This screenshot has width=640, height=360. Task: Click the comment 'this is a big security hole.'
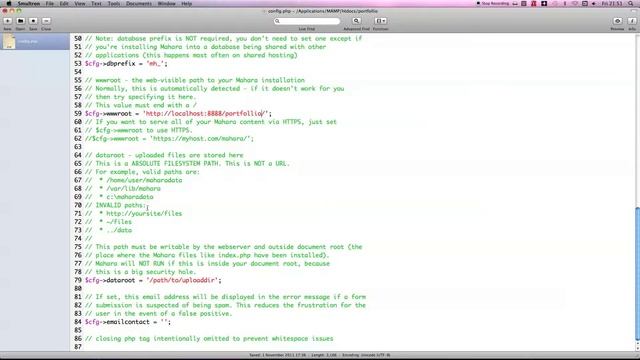[x=140, y=272]
